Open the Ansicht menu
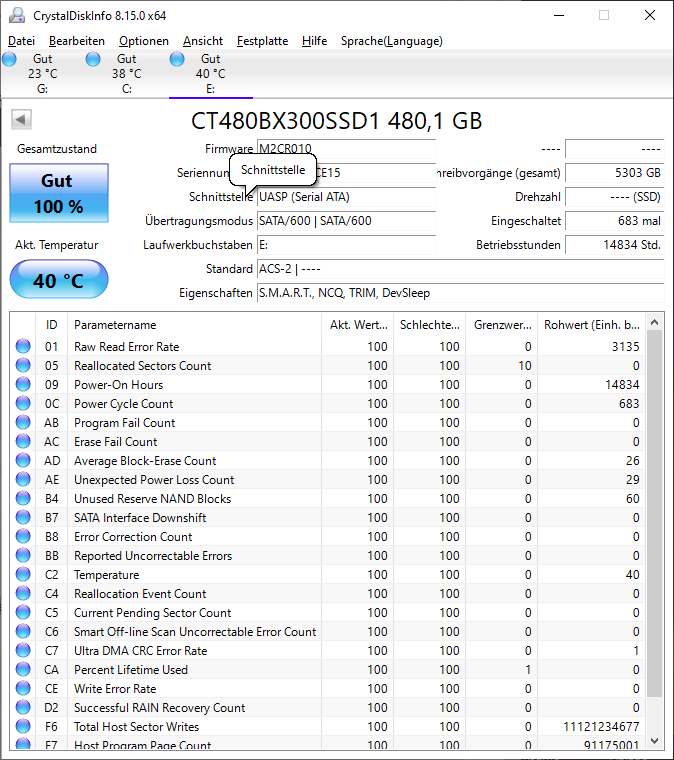This screenshot has height=760, width=674. [x=203, y=41]
